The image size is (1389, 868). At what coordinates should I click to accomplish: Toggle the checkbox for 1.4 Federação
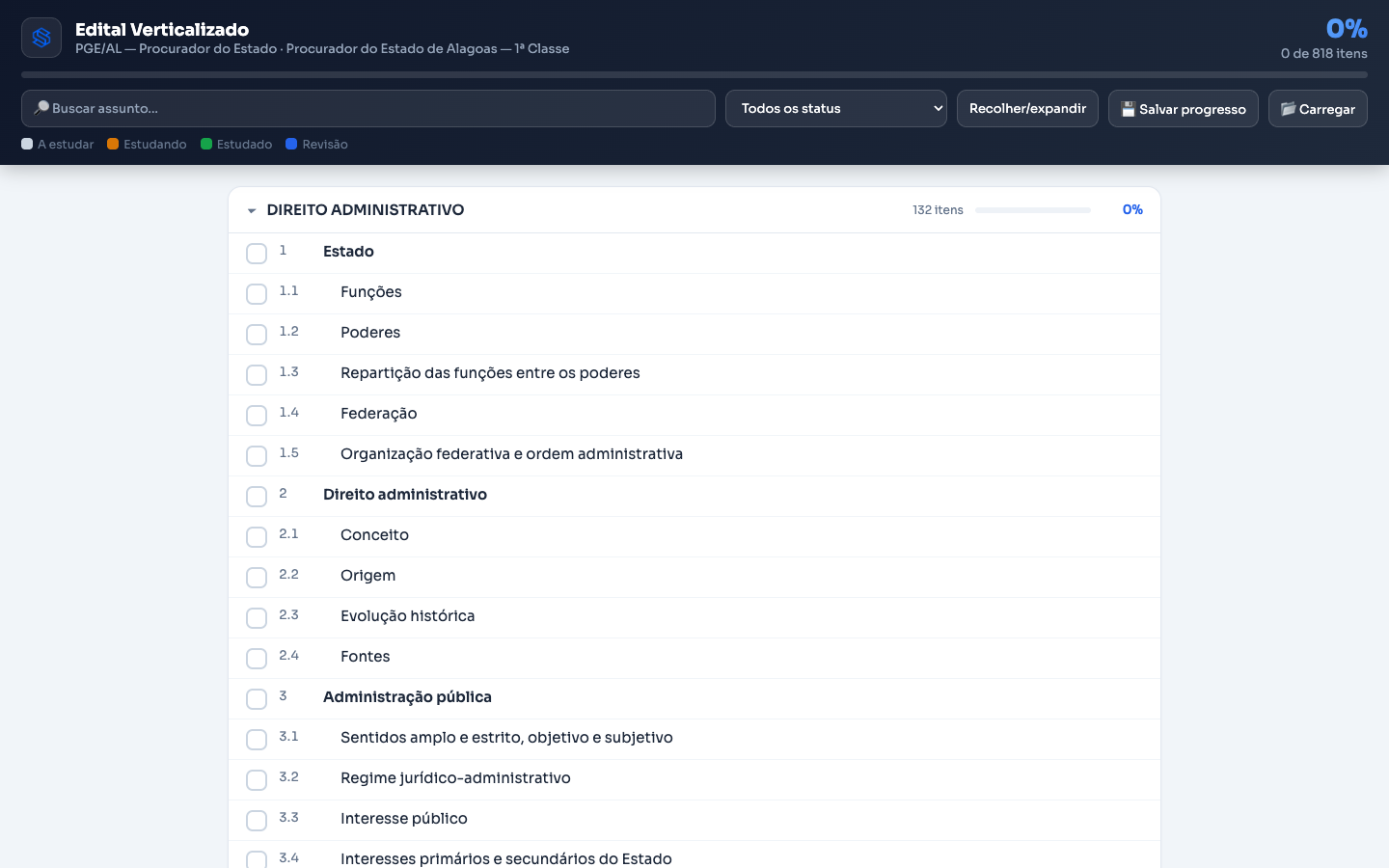coord(257,416)
